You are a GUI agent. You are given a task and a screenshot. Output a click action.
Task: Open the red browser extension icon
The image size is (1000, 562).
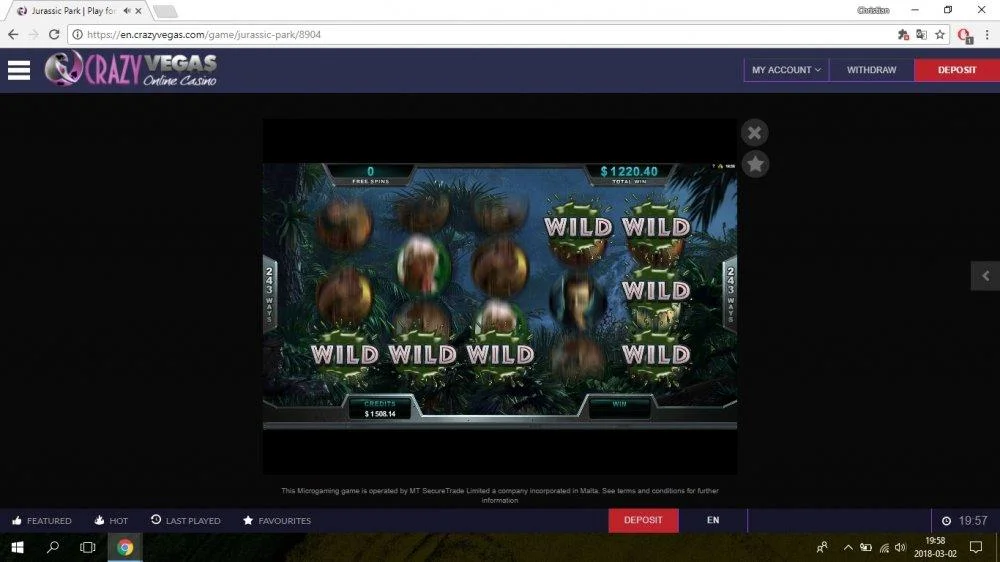pyautogui.click(x=964, y=35)
